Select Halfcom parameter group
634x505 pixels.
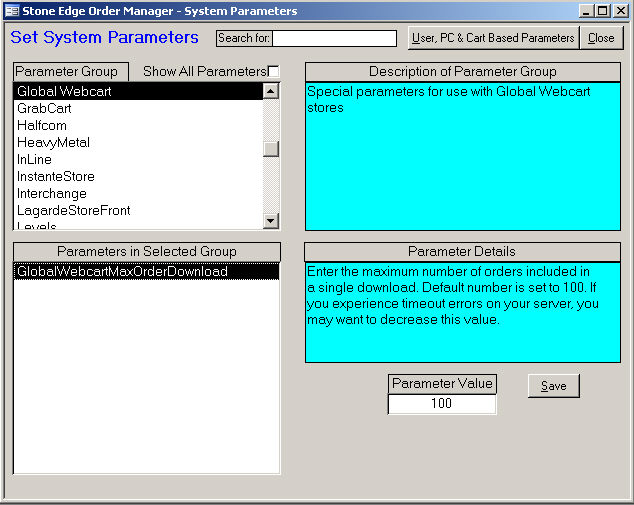click(139, 125)
